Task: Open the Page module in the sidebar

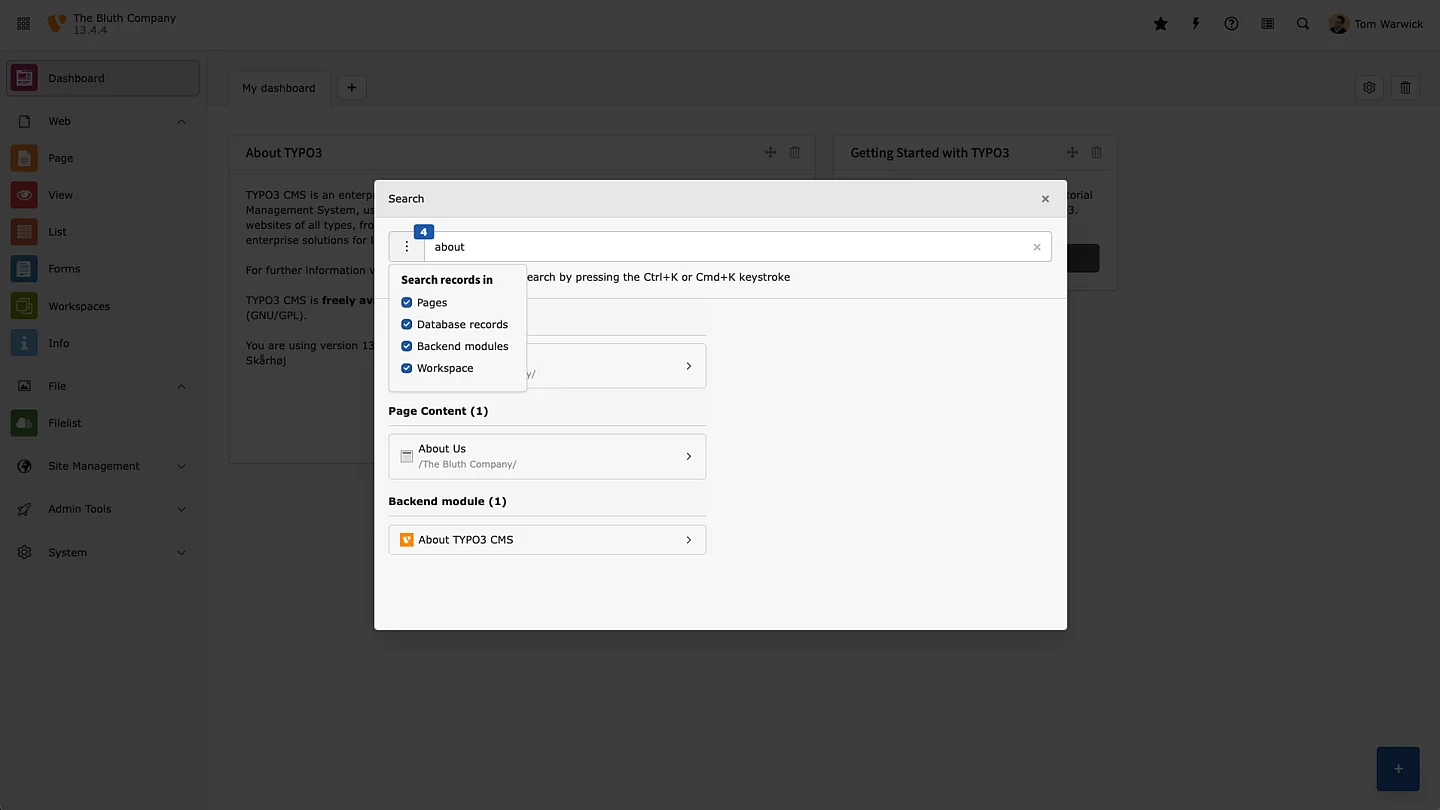Action: (60, 158)
